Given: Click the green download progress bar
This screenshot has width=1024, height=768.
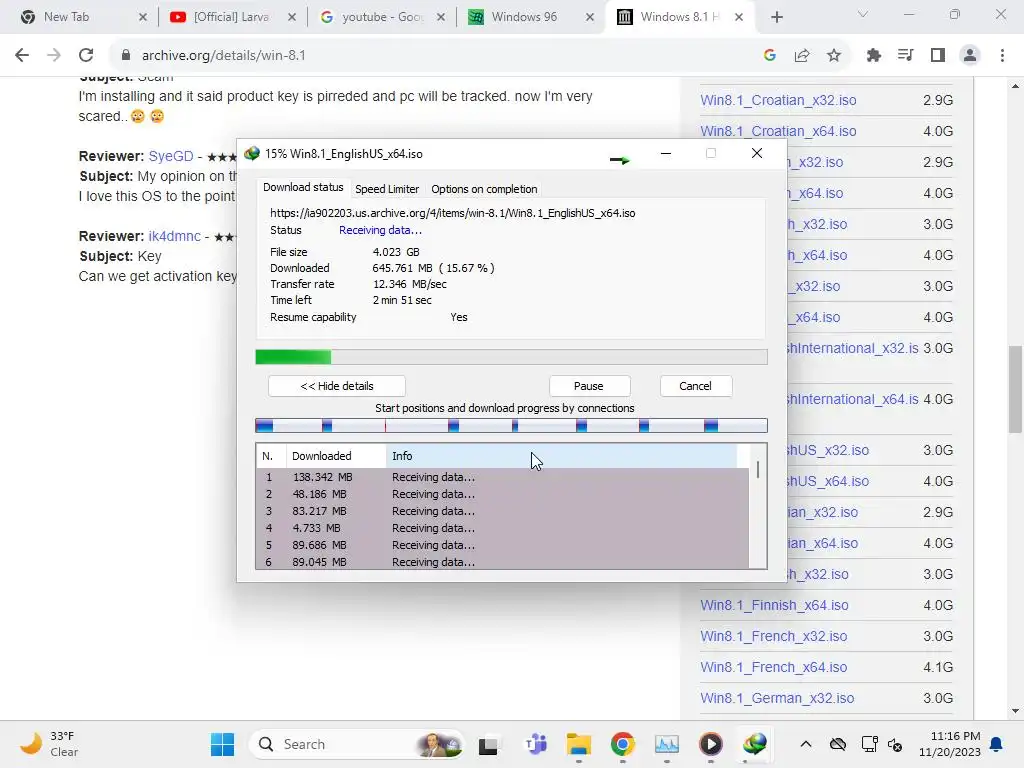Looking at the screenshot, I should 511,357.
